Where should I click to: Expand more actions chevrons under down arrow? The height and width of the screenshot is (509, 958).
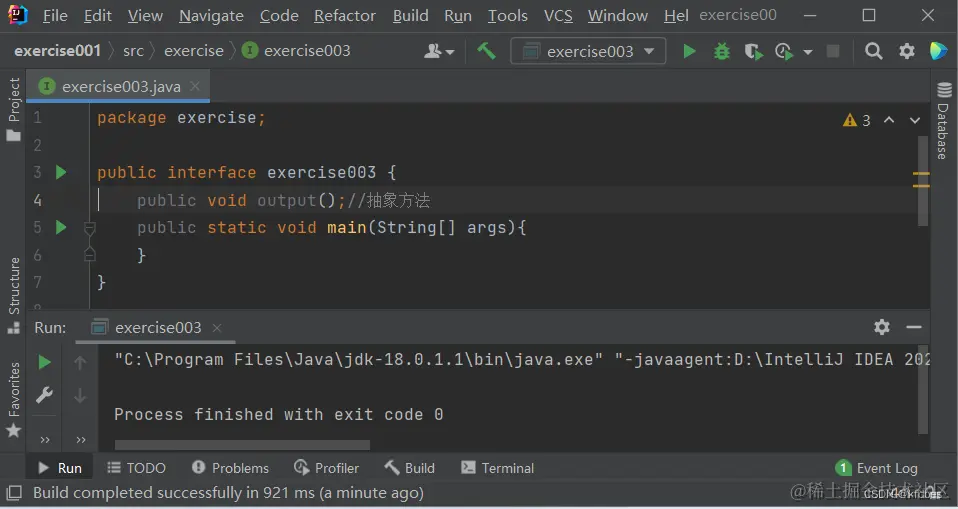pyautogui.click(x=81, y=440)
